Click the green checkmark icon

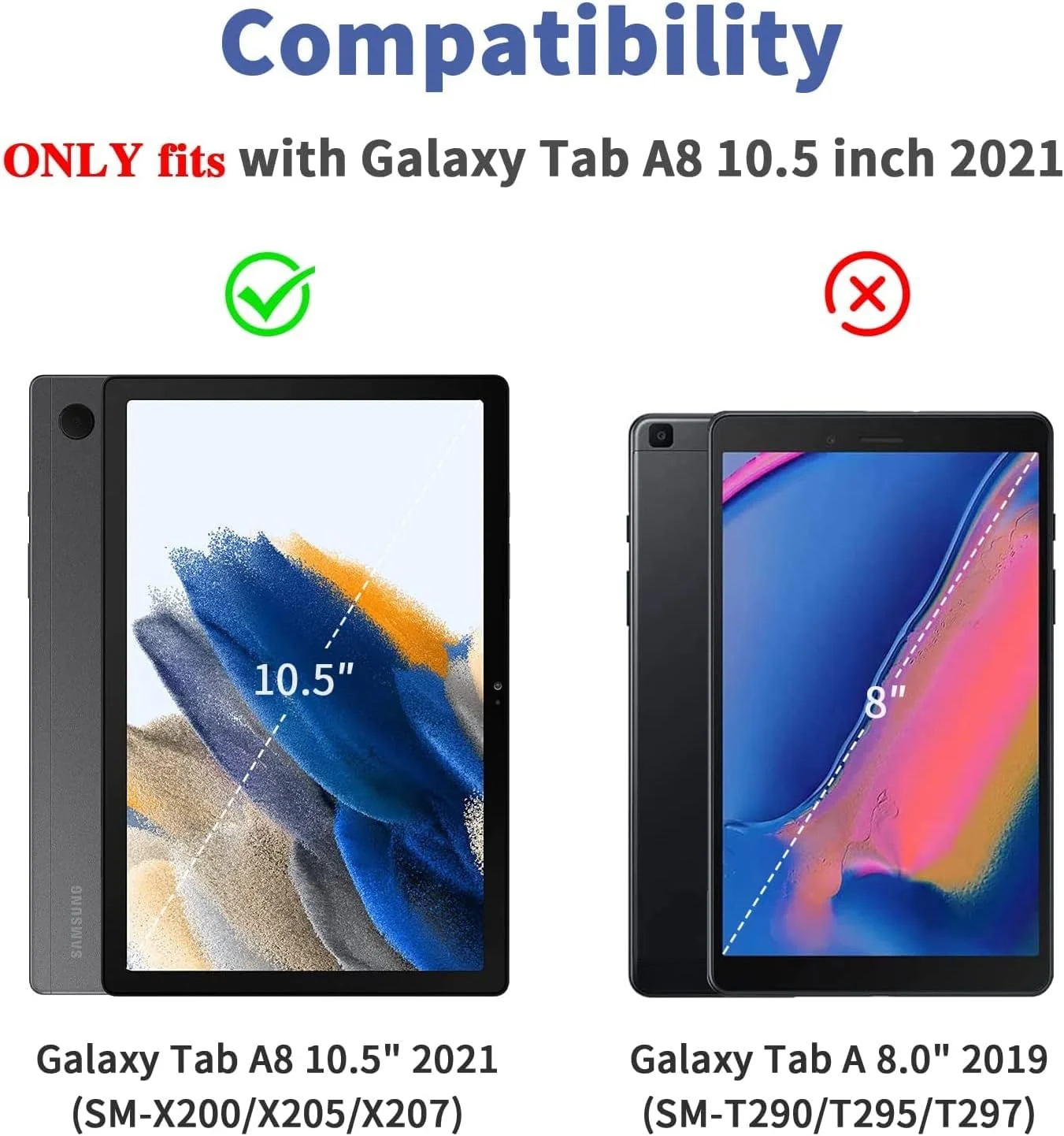click(x=269, y=294)
